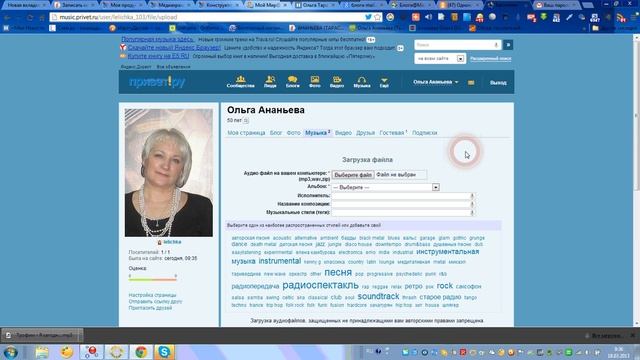Switch to Гостевая profile tab
Viewport: 640px width, 360px height.
tap(393, 133)
